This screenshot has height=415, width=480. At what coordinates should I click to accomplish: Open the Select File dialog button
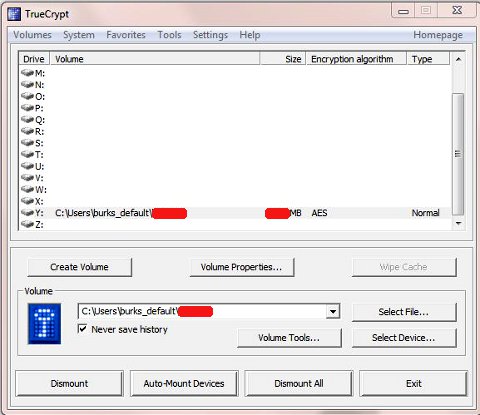click(x=404, y=312)
